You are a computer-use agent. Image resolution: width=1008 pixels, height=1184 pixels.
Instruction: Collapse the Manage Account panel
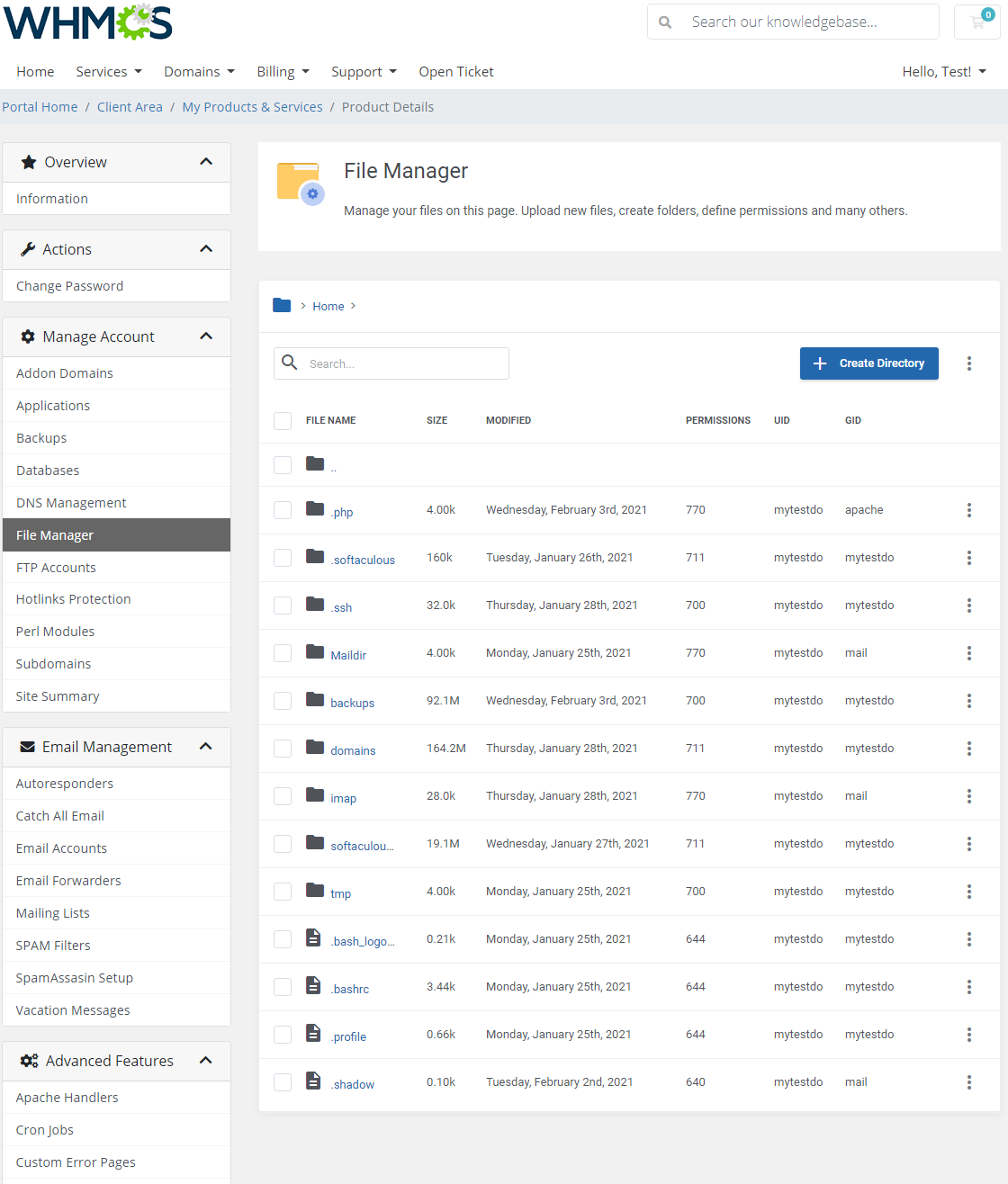tap(206, 336)
